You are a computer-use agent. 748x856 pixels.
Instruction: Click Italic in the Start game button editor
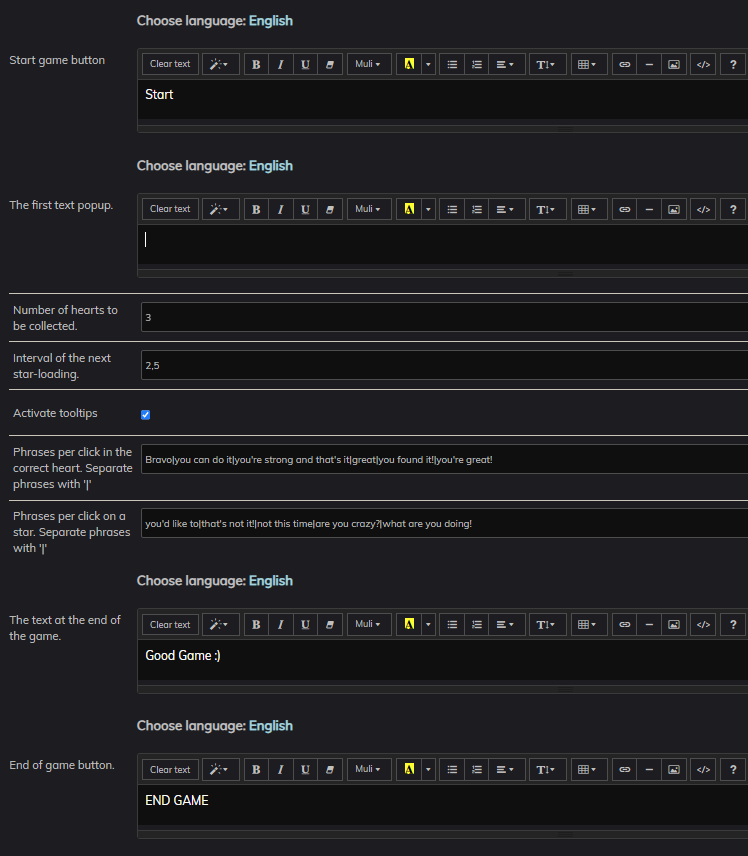pos(281,64)
